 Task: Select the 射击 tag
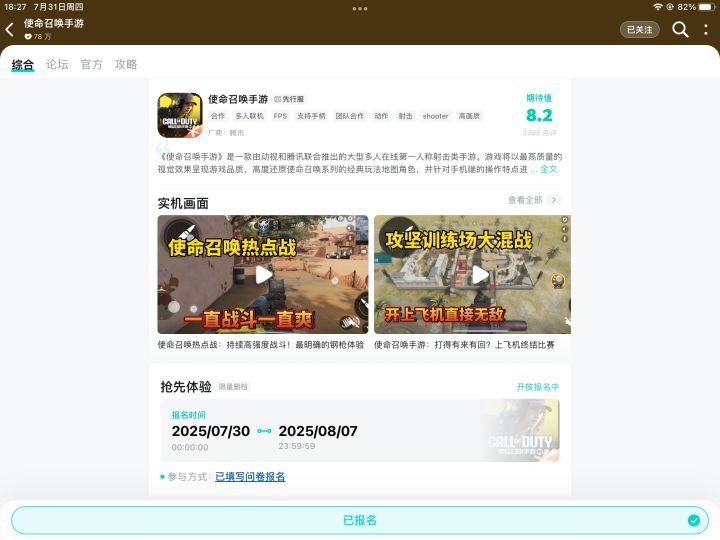(x=405, y=116)
